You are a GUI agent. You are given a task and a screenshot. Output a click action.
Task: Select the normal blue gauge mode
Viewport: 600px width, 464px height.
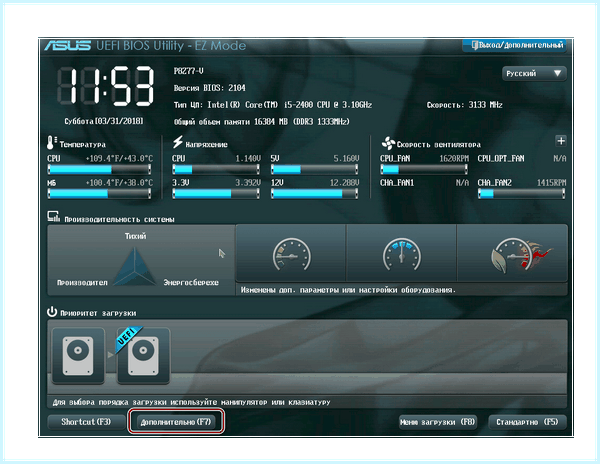tap(401, 254)
